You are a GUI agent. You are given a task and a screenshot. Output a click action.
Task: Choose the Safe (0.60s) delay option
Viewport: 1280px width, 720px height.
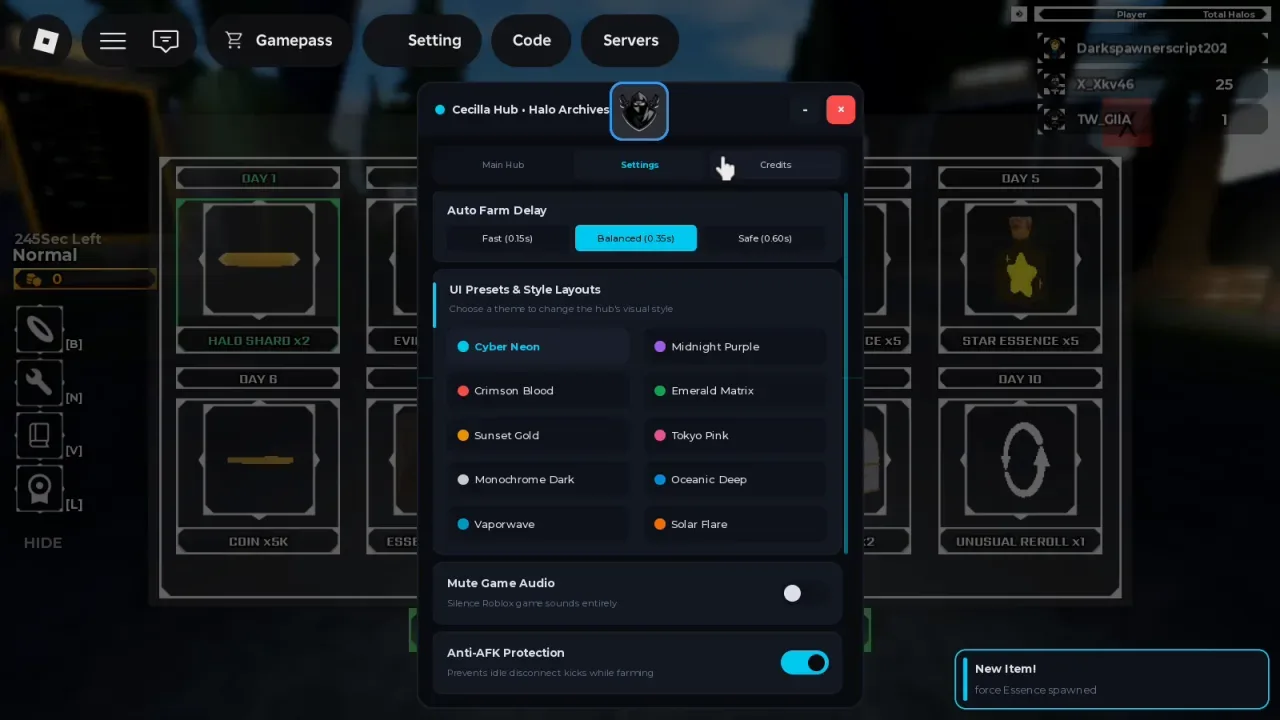tap(765, 238)
